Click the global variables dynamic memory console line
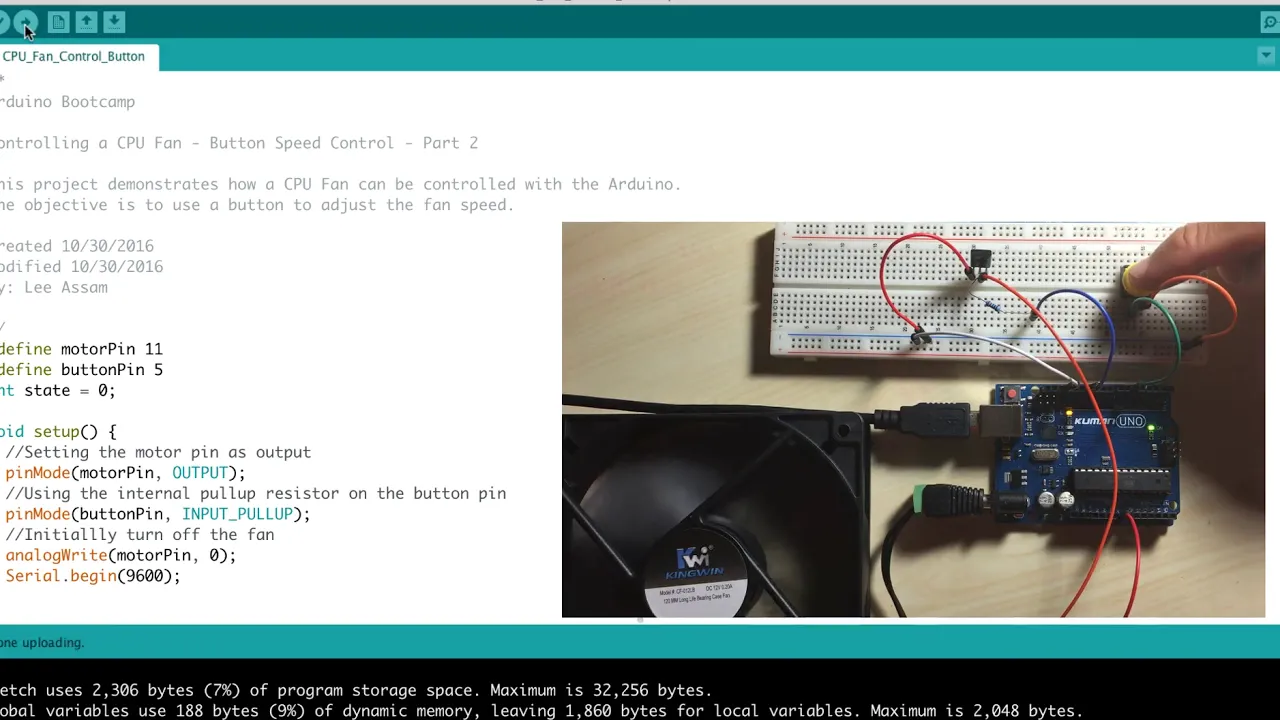This screenshot has width=1280, height=720. click(541, 711)
